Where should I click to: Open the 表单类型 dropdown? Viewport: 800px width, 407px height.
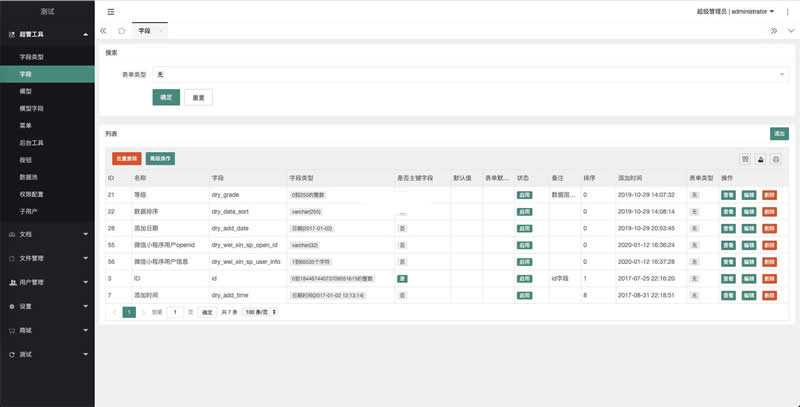468,75
